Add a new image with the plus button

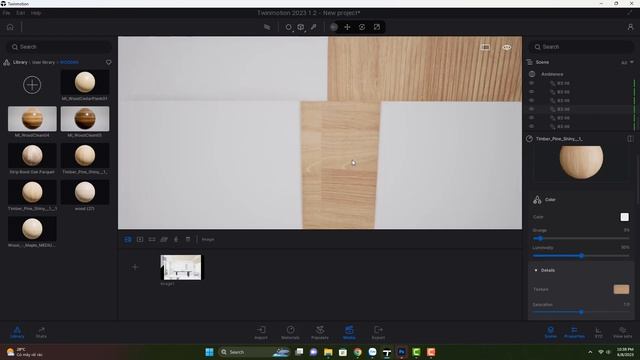point(135,267)
